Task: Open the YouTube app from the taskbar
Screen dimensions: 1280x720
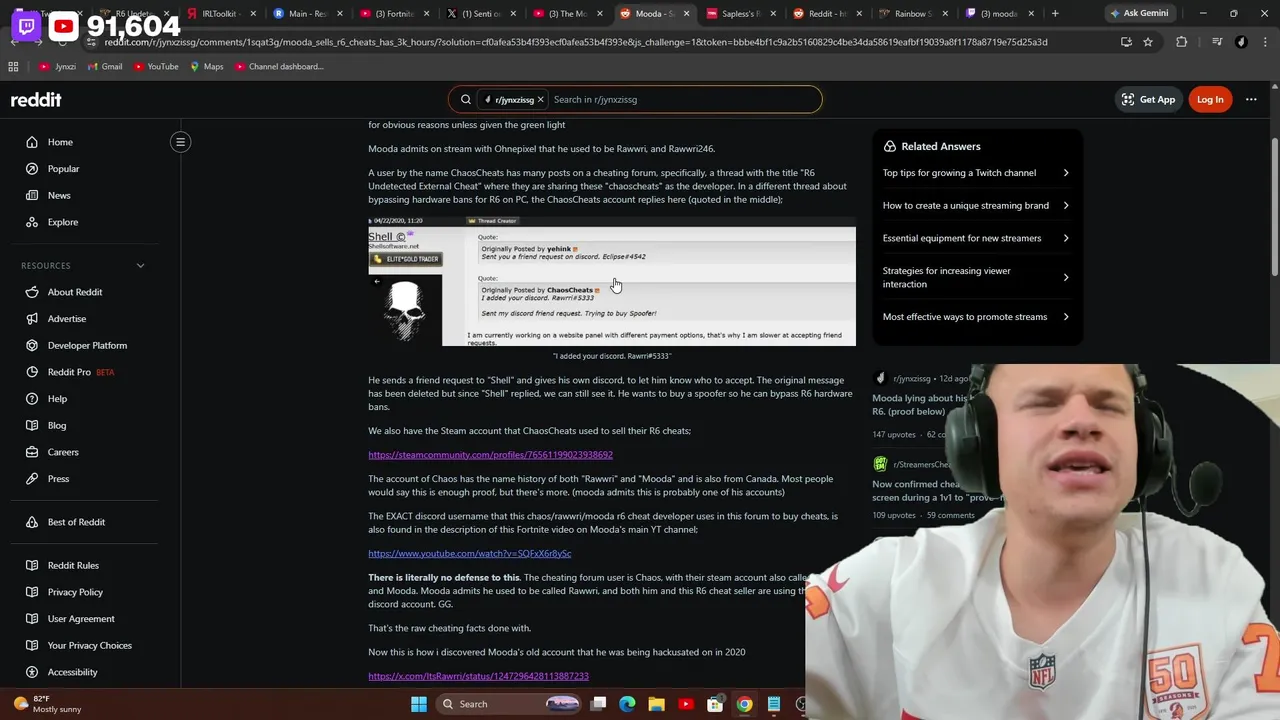Action: [686, 704]
